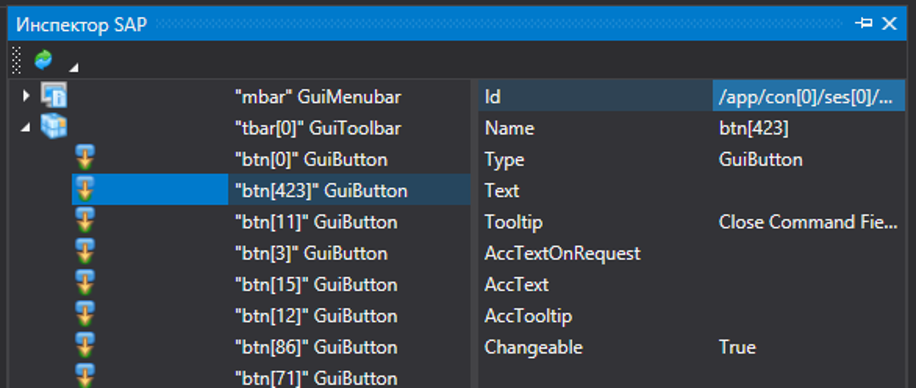Click the btn[11] button icon

86,221
